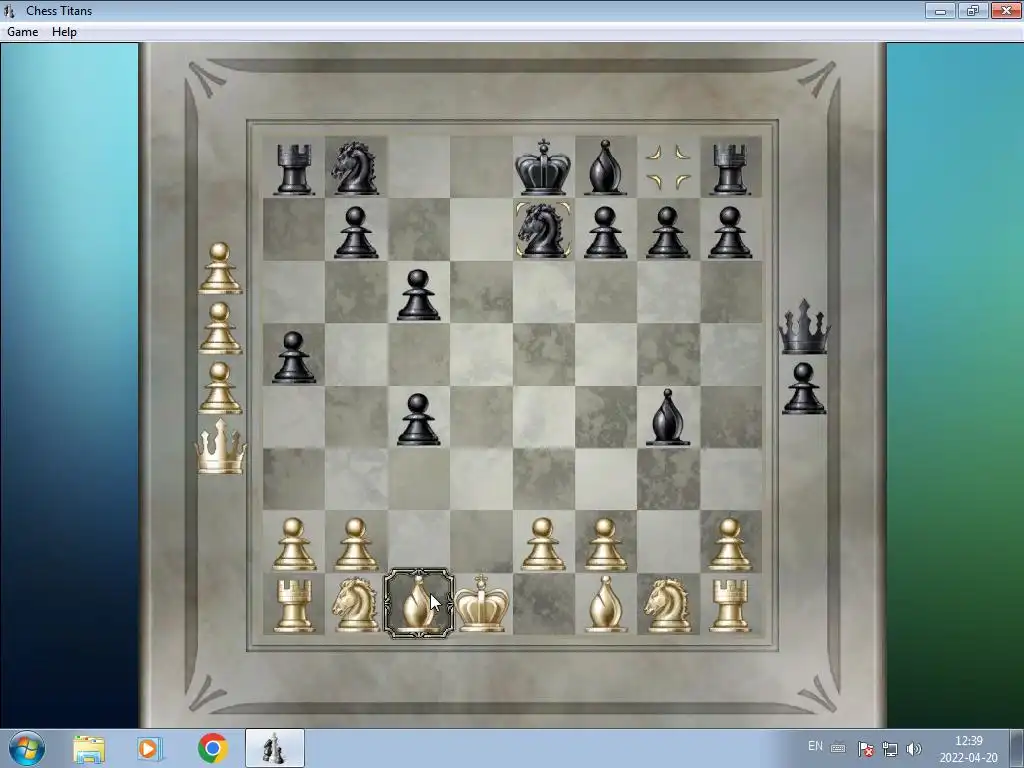Restore down the Chess Titans window
The width and height of the screenshot is (1024, 768).
(973, 10)
